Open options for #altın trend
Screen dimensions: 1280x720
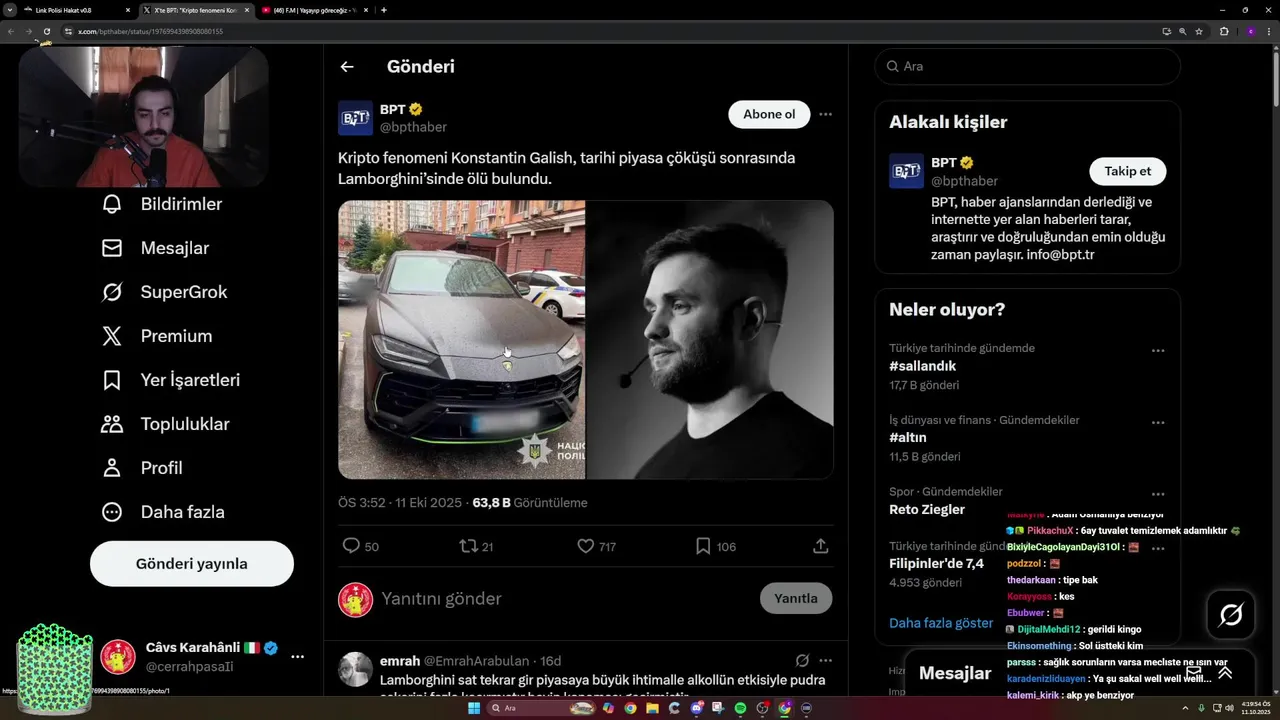pyautogui.click(x=1158, y=423)
